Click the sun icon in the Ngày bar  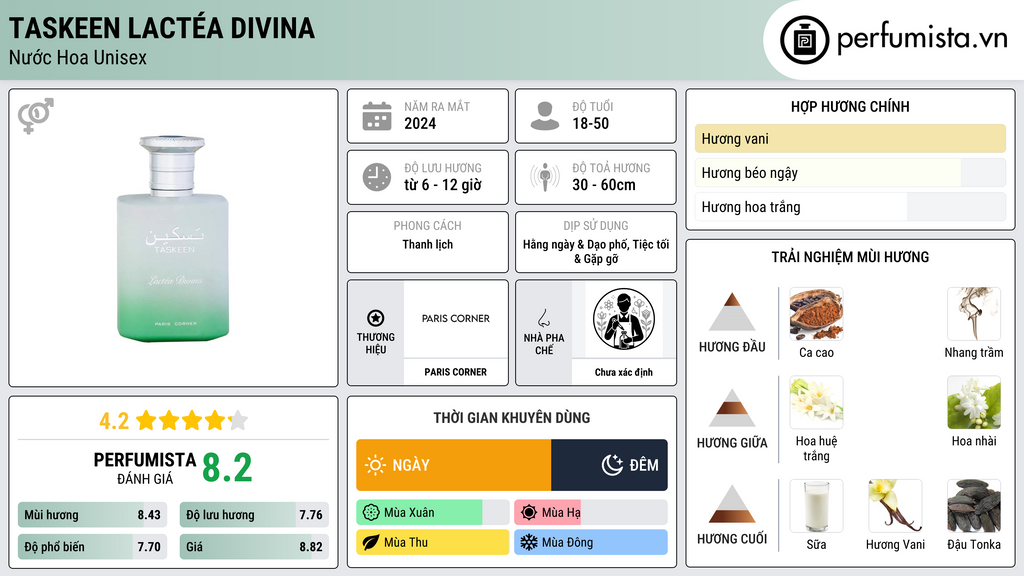375,465
